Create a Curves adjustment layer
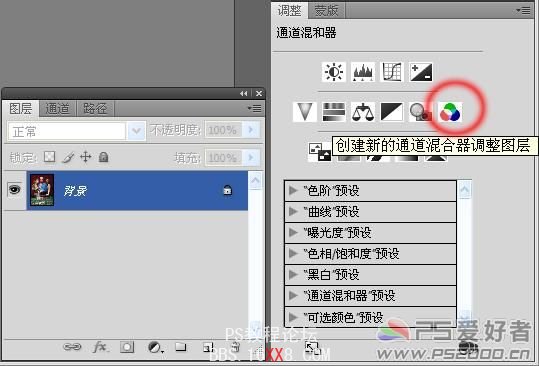 click(392, 72)
